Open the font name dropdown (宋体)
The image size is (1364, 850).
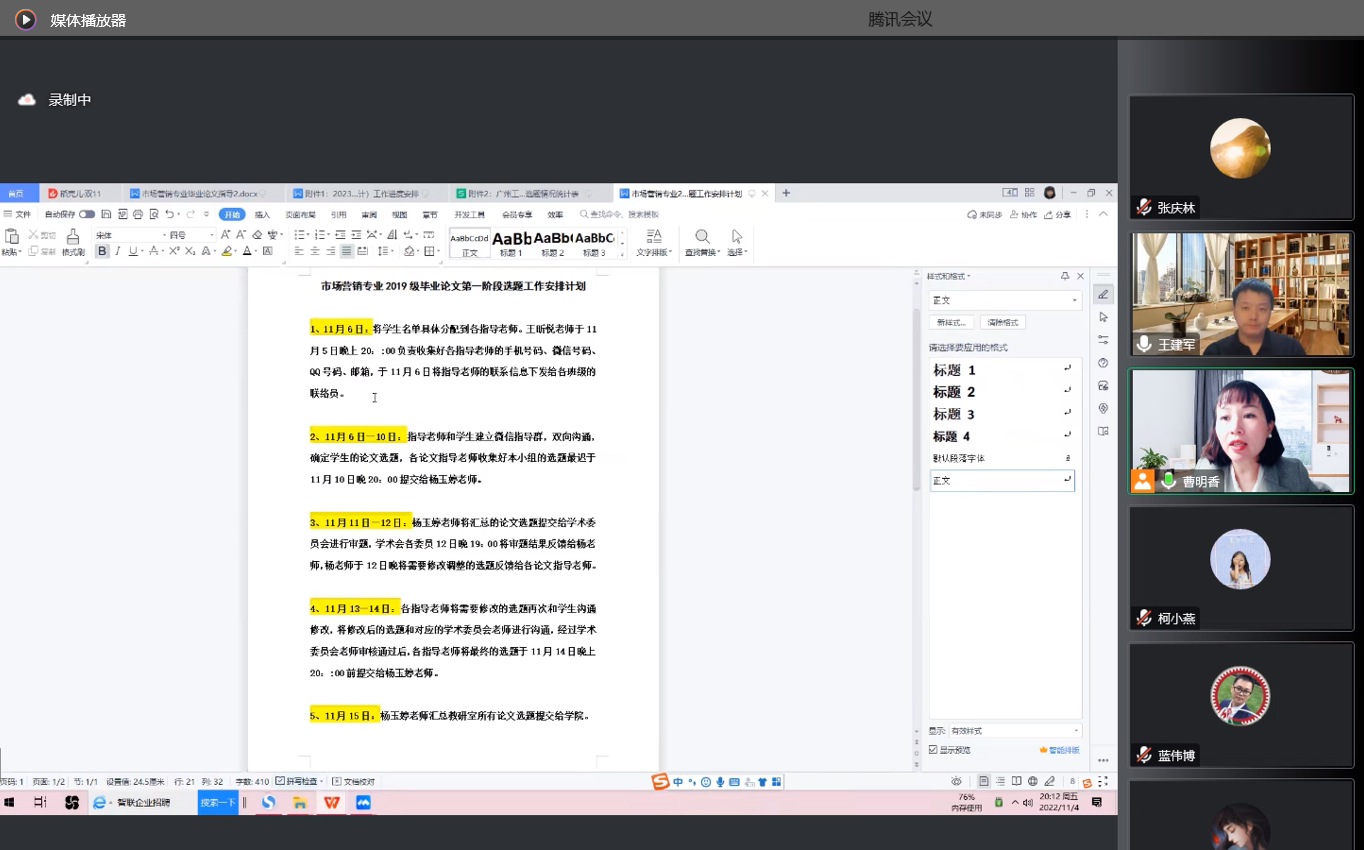(x=130, y=235)
